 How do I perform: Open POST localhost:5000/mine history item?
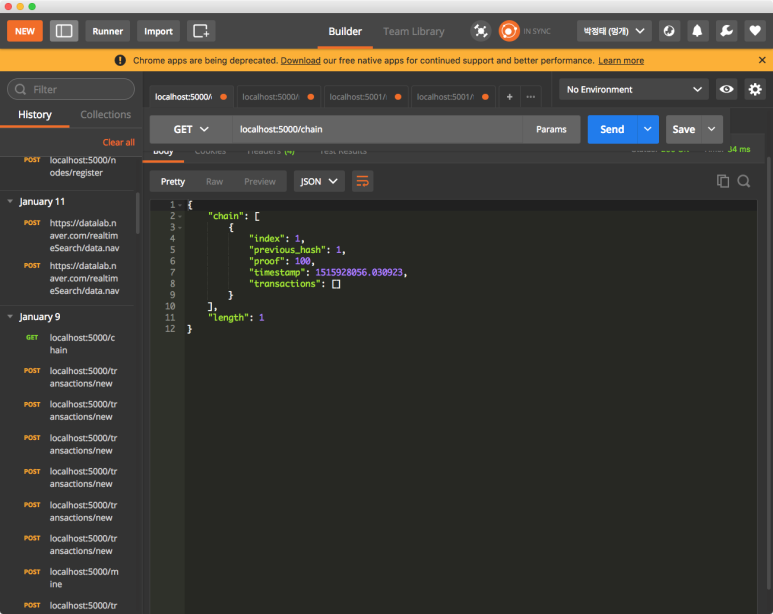click(x=69, y=578)
